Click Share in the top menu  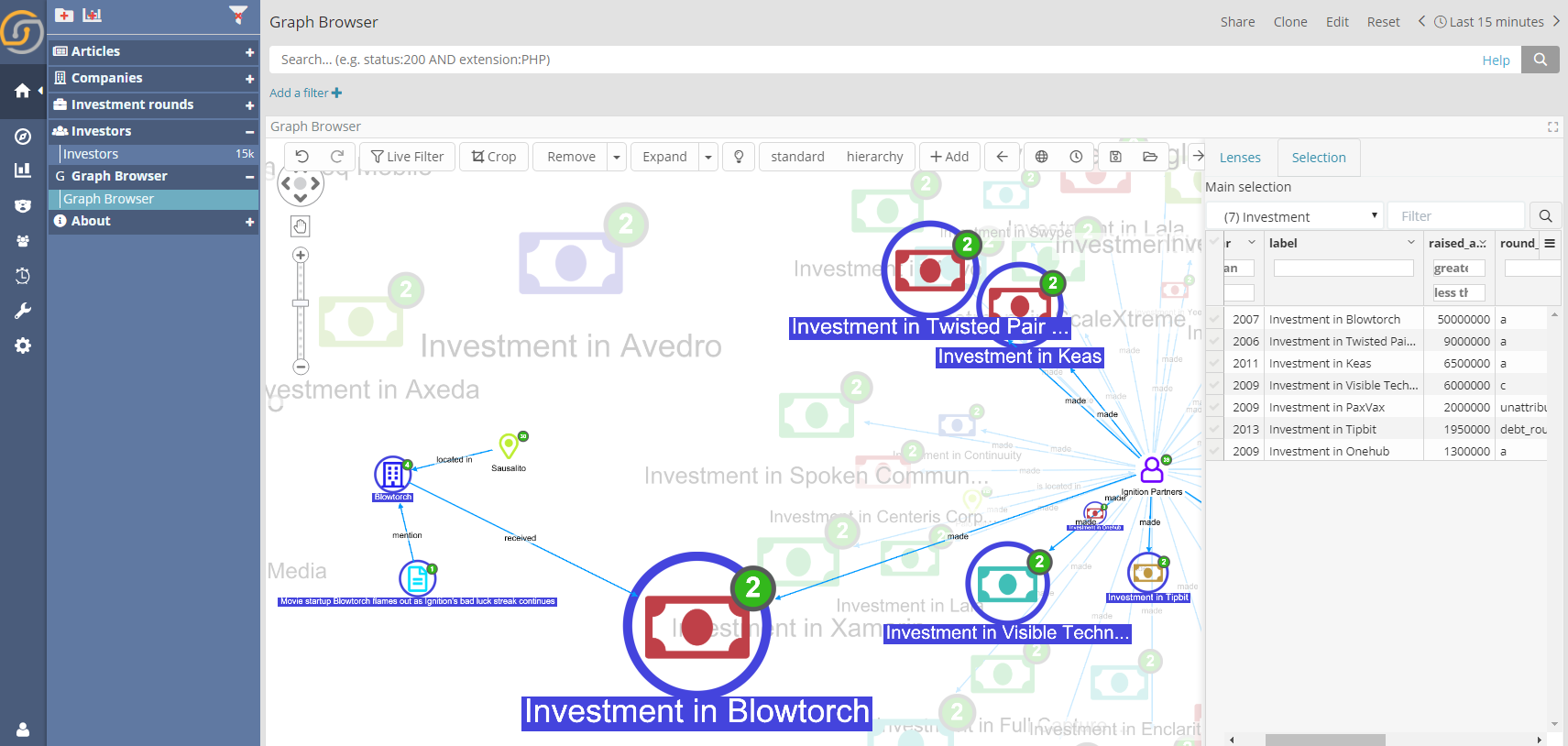(x=1237, y=22)
